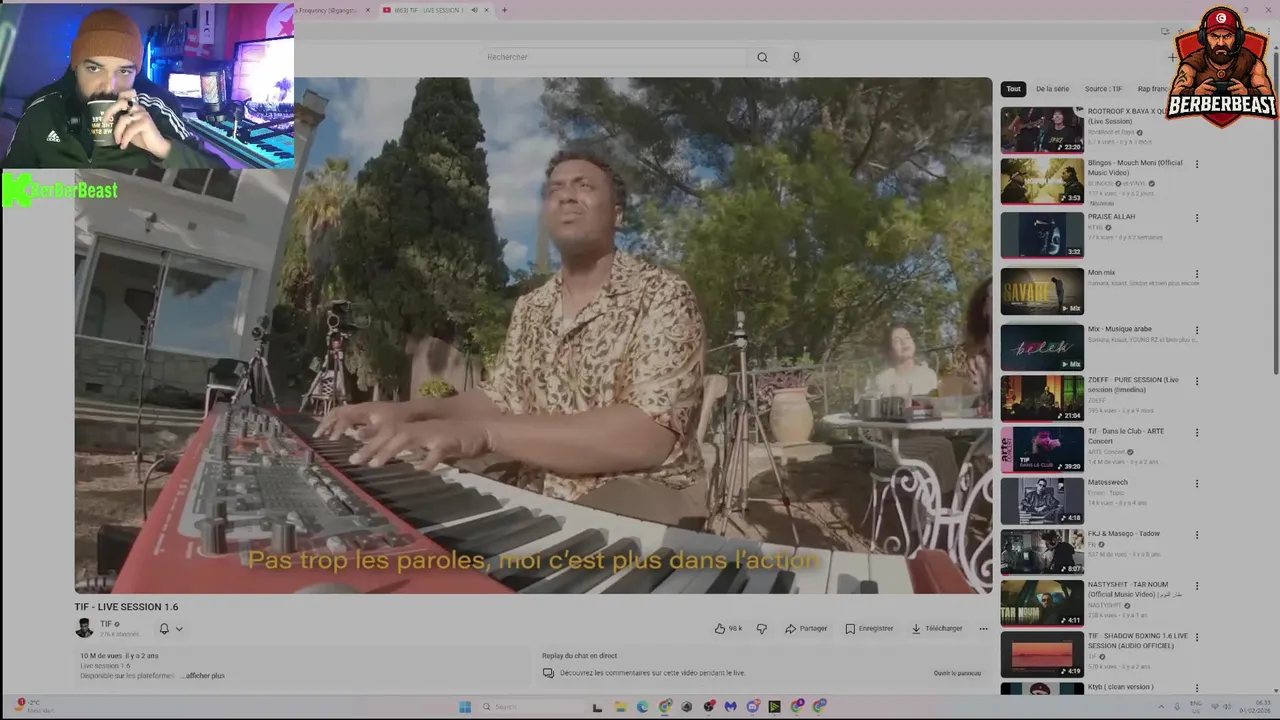
Task: Open the Mon mix playlist thumbnail
Action: (1042, 291)
